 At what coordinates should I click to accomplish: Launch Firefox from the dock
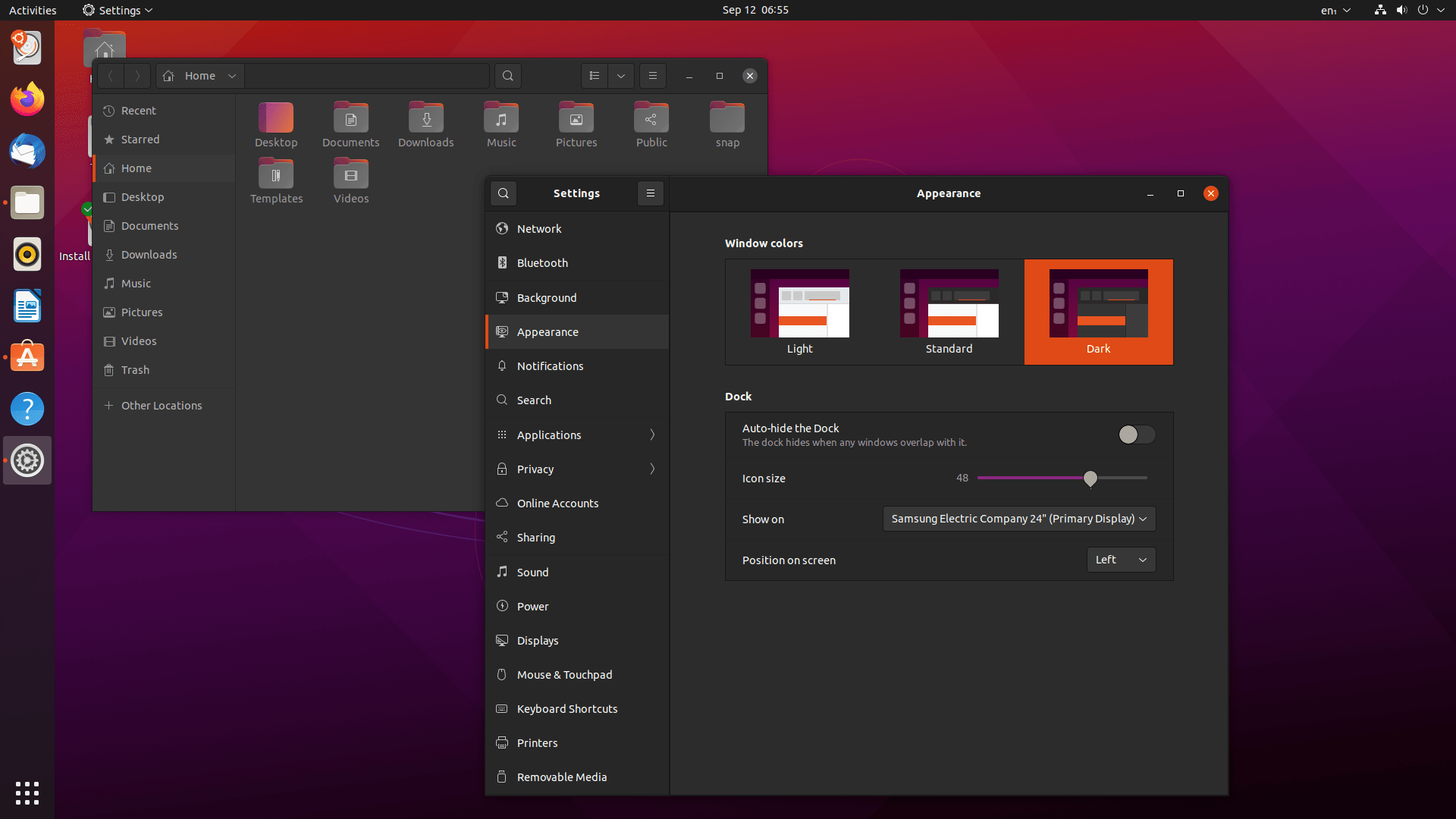click(27, 99)
